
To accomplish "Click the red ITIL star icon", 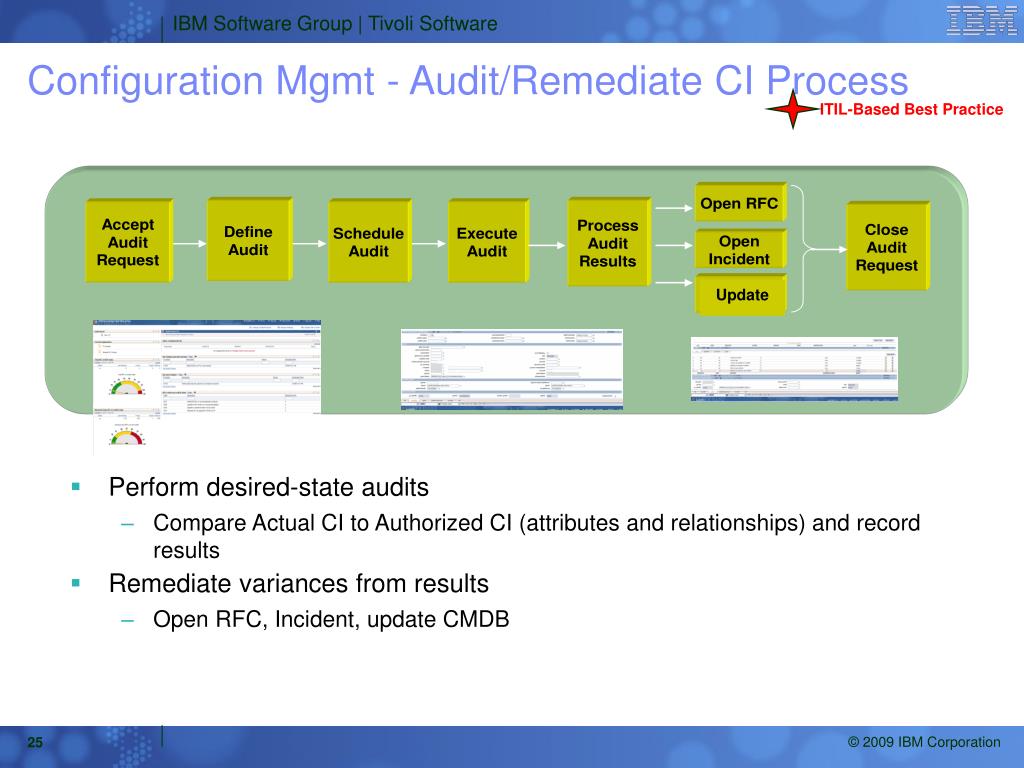I will pyautogui.click(x=792, y=109).
